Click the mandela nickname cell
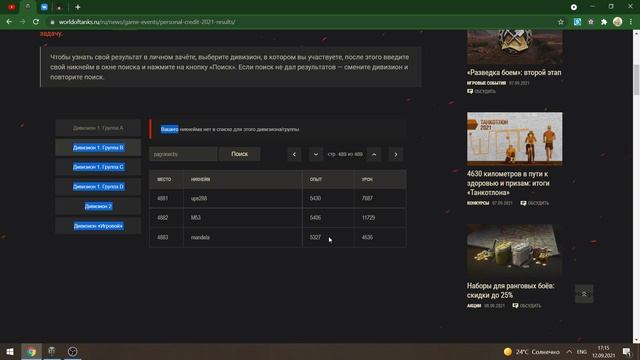Image resolution: width=640 pixels, height=360 pixels. [242, 237]
